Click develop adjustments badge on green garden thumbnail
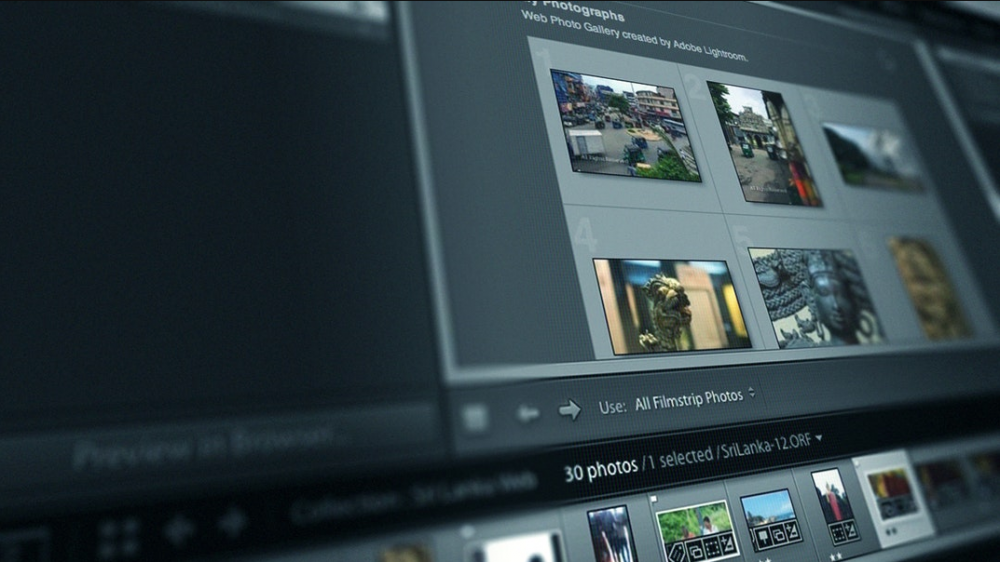 coord(728,544)
